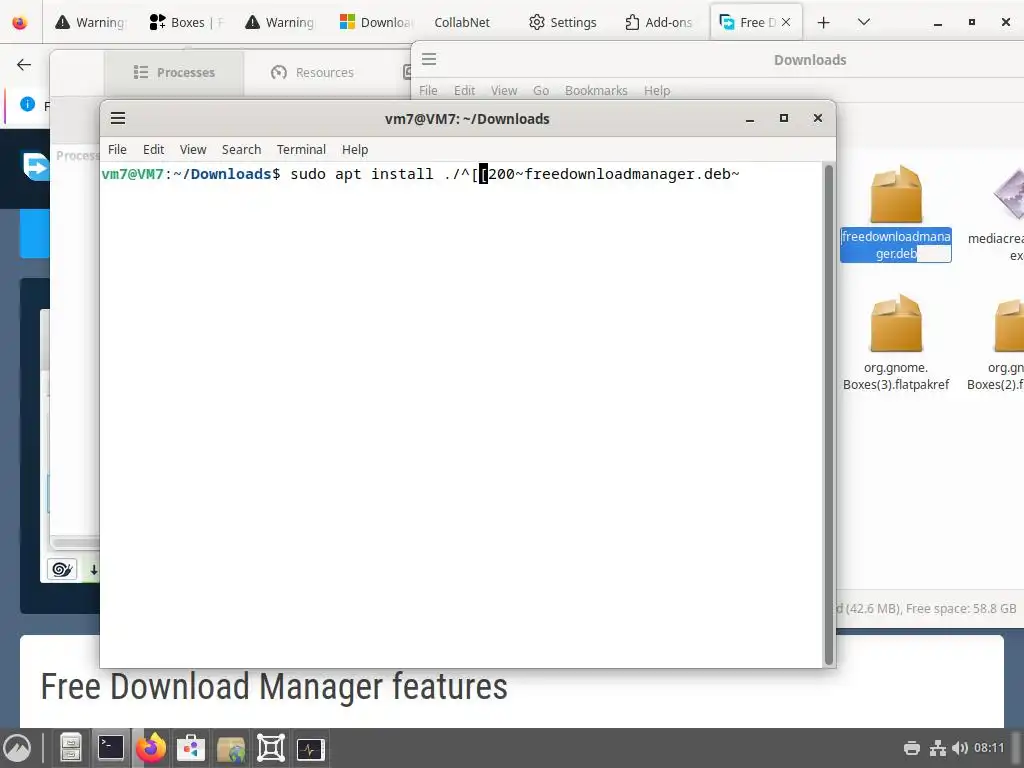Image resolution: width=1024 pixels, height=768 pixels.
Task: Click the Boxes taskbar icon
Action: tap(270, 748)
